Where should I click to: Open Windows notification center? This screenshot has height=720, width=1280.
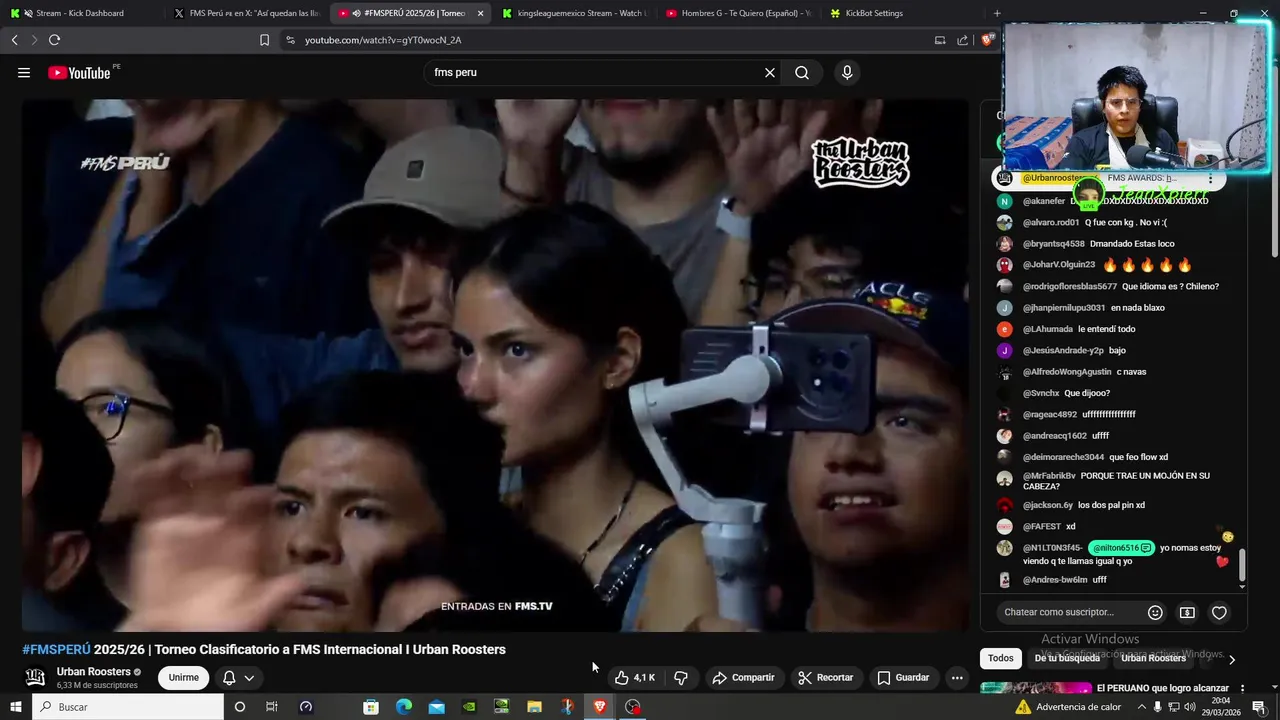point(1259,707)
